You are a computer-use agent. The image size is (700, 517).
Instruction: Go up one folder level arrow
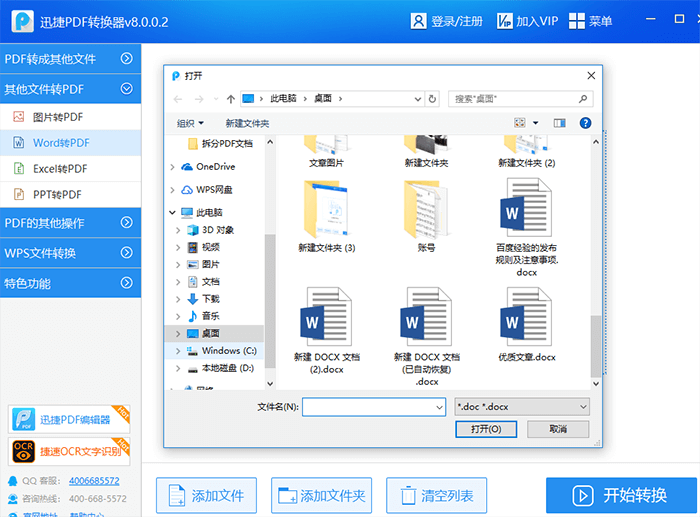click(x=230, y=99)
